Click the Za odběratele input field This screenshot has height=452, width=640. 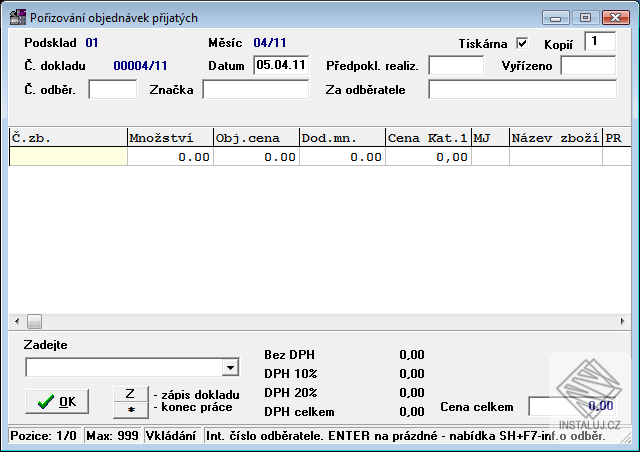coord(522,89)
